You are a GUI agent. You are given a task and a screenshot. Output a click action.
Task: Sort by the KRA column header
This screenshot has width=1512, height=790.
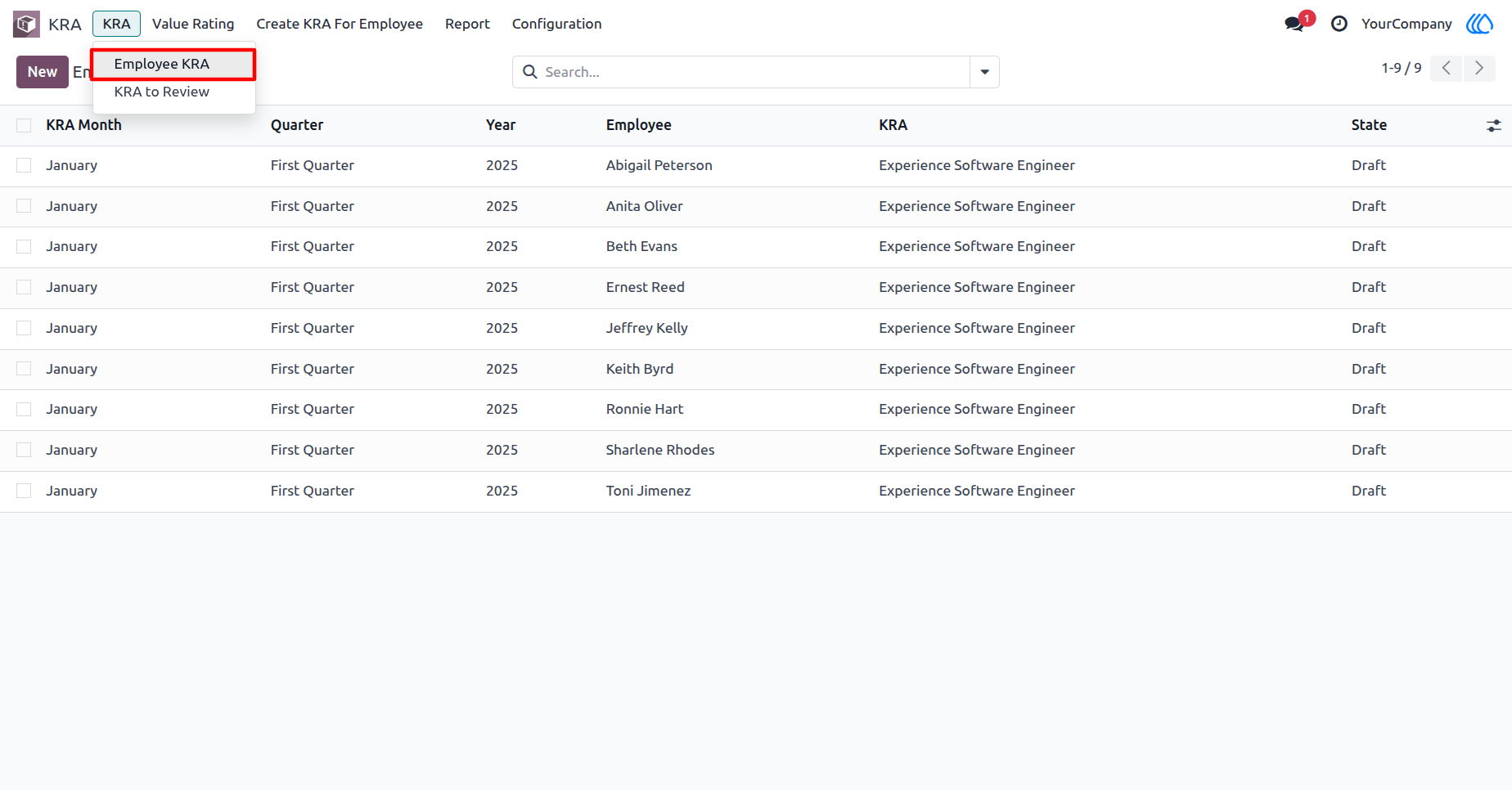click(x=893, y=125)
